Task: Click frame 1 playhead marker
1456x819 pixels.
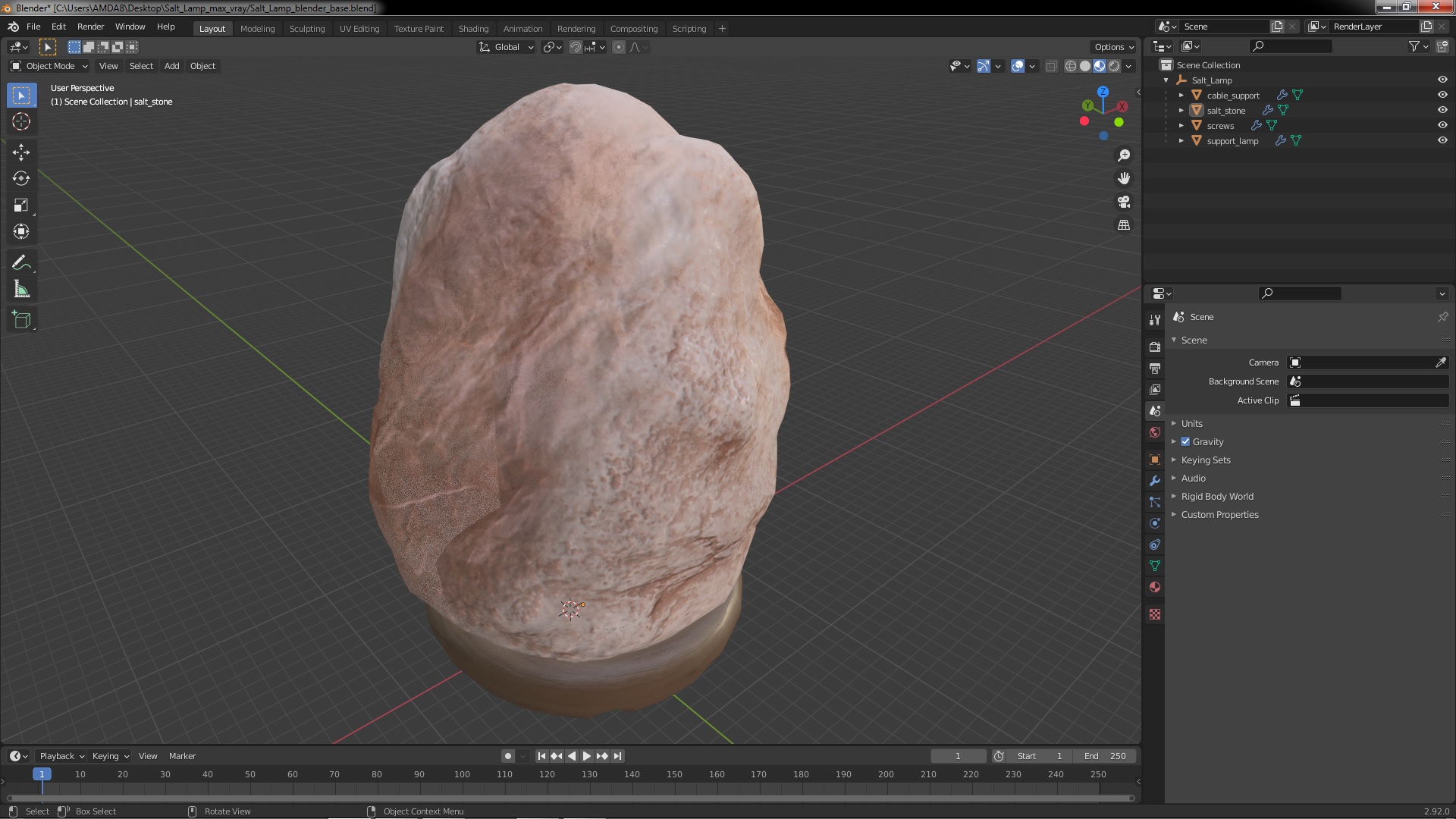Action: pyautogui.click(x=42, y=774)
